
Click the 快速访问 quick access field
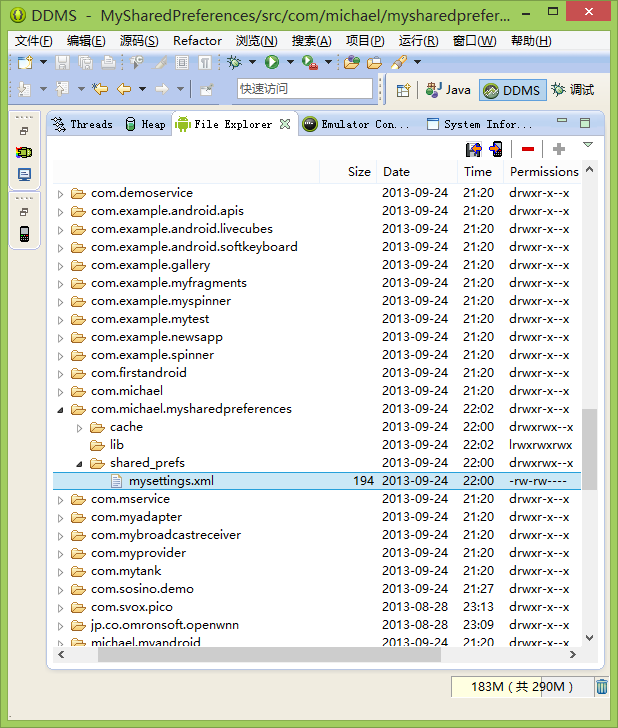[x=305, y=89]
